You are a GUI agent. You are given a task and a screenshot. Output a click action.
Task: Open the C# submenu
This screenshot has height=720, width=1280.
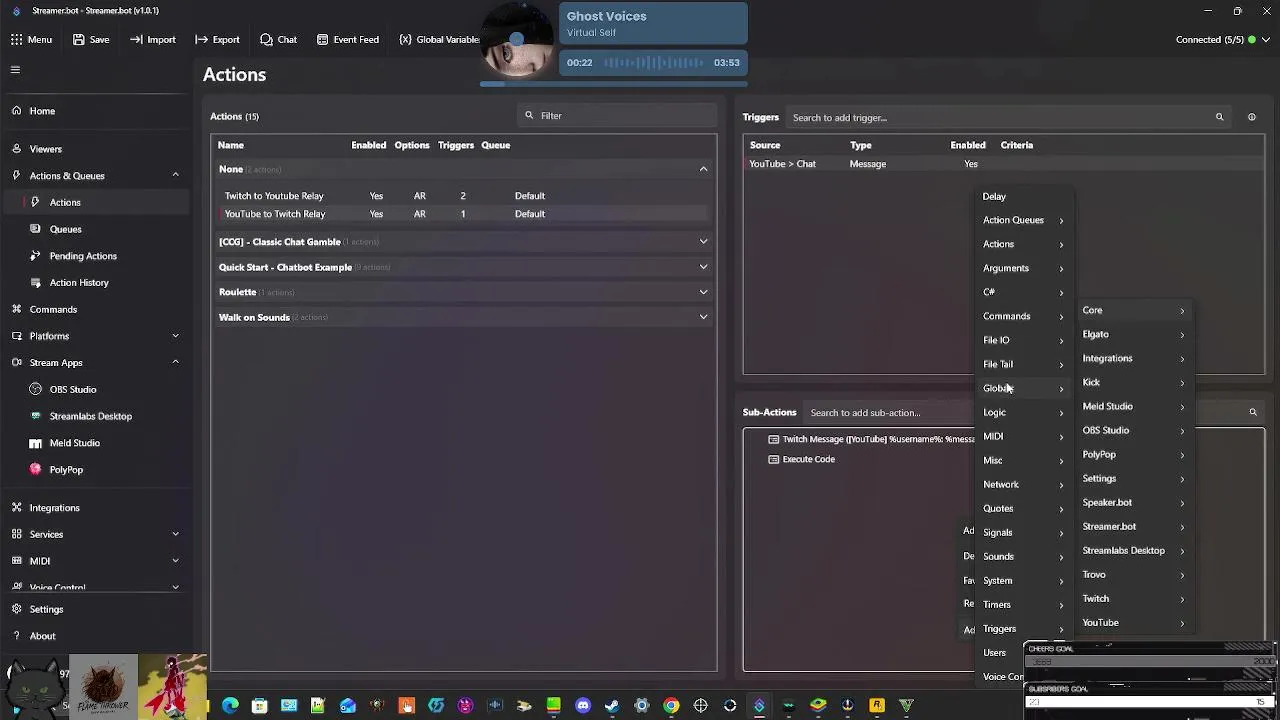1024,292
